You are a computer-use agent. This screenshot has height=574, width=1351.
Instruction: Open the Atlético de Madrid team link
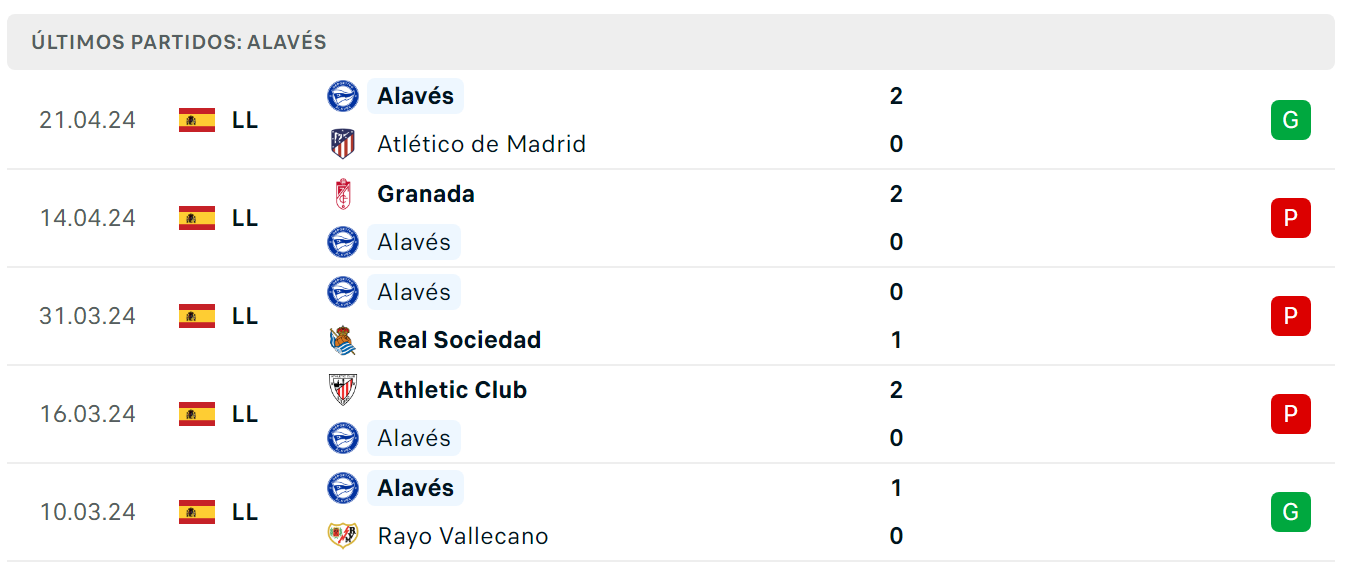(x=481, y=144)
